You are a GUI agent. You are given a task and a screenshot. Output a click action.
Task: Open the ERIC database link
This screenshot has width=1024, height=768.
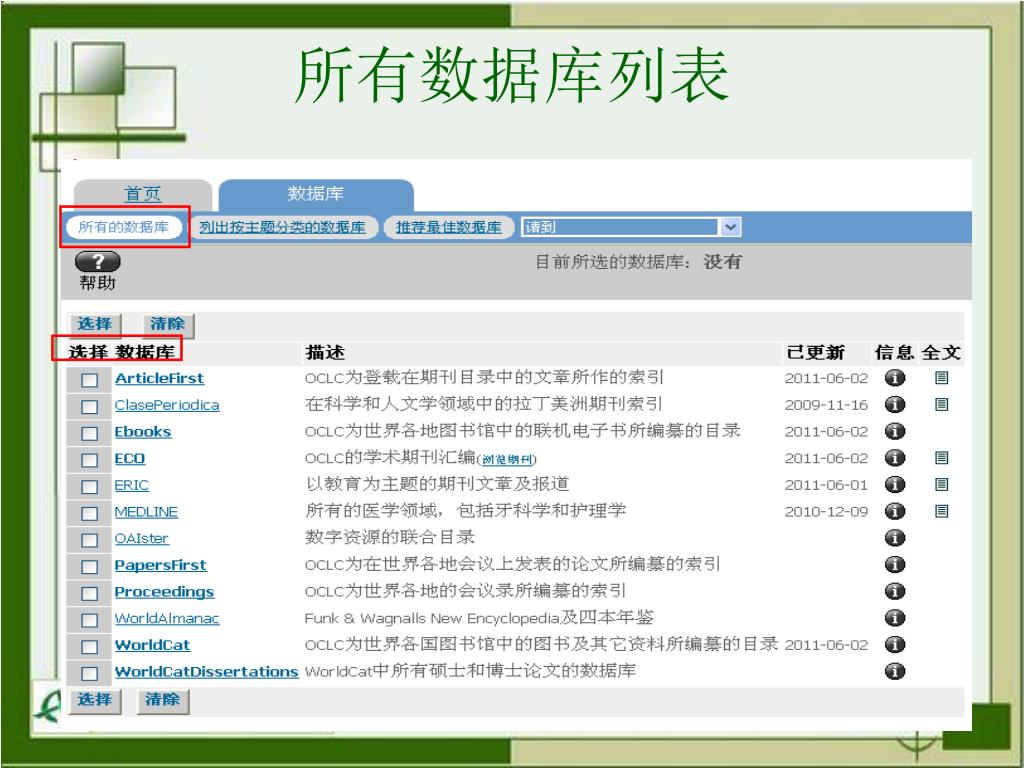click(132, 485)
